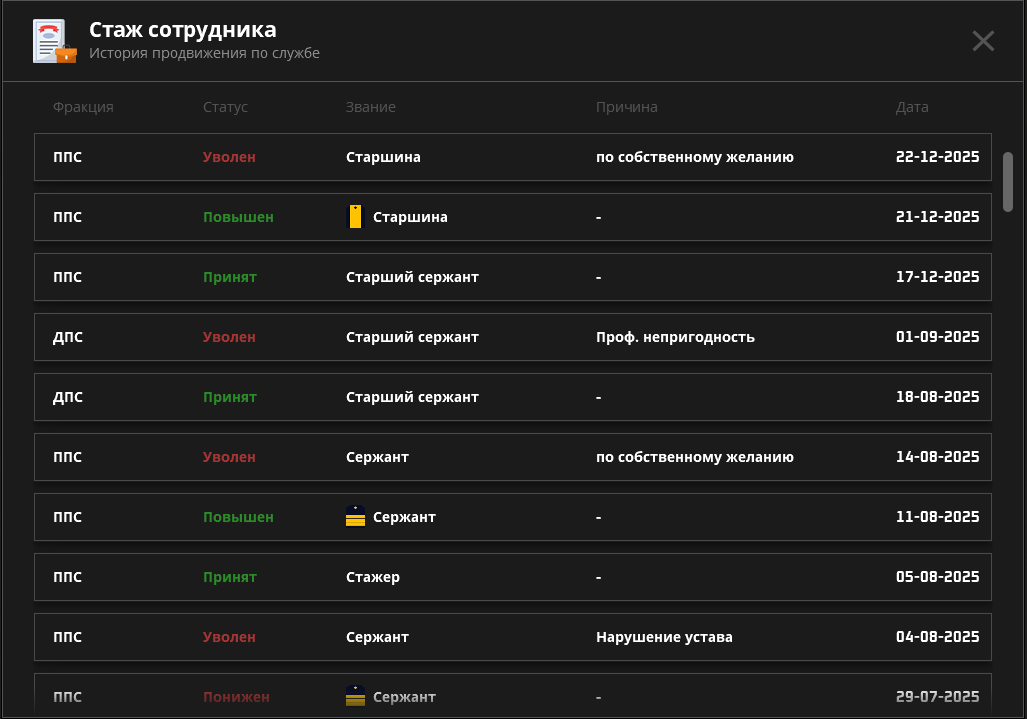Viewport: 1027px width, 719px height.
Task: Click the employee record icon in header
Action: [x=54, y=41]
